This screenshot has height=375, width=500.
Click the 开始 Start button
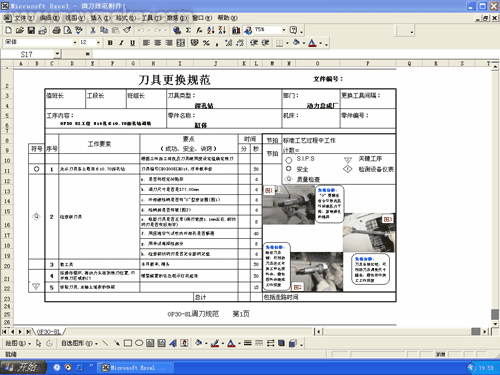pos(23,367)
